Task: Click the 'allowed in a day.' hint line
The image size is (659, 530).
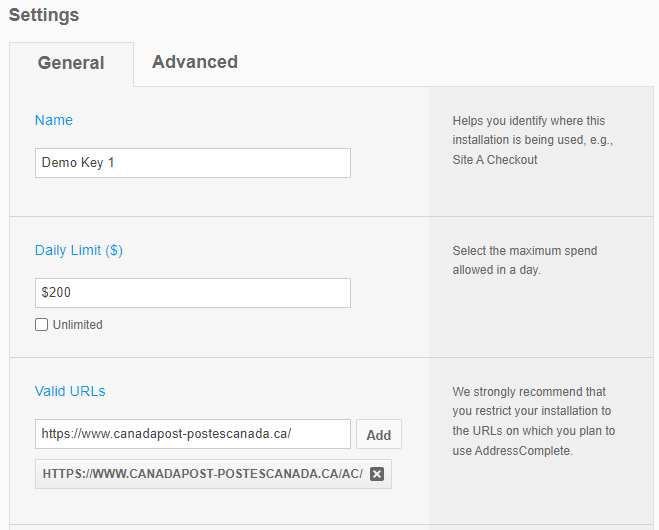Action: tap(496, 270)
